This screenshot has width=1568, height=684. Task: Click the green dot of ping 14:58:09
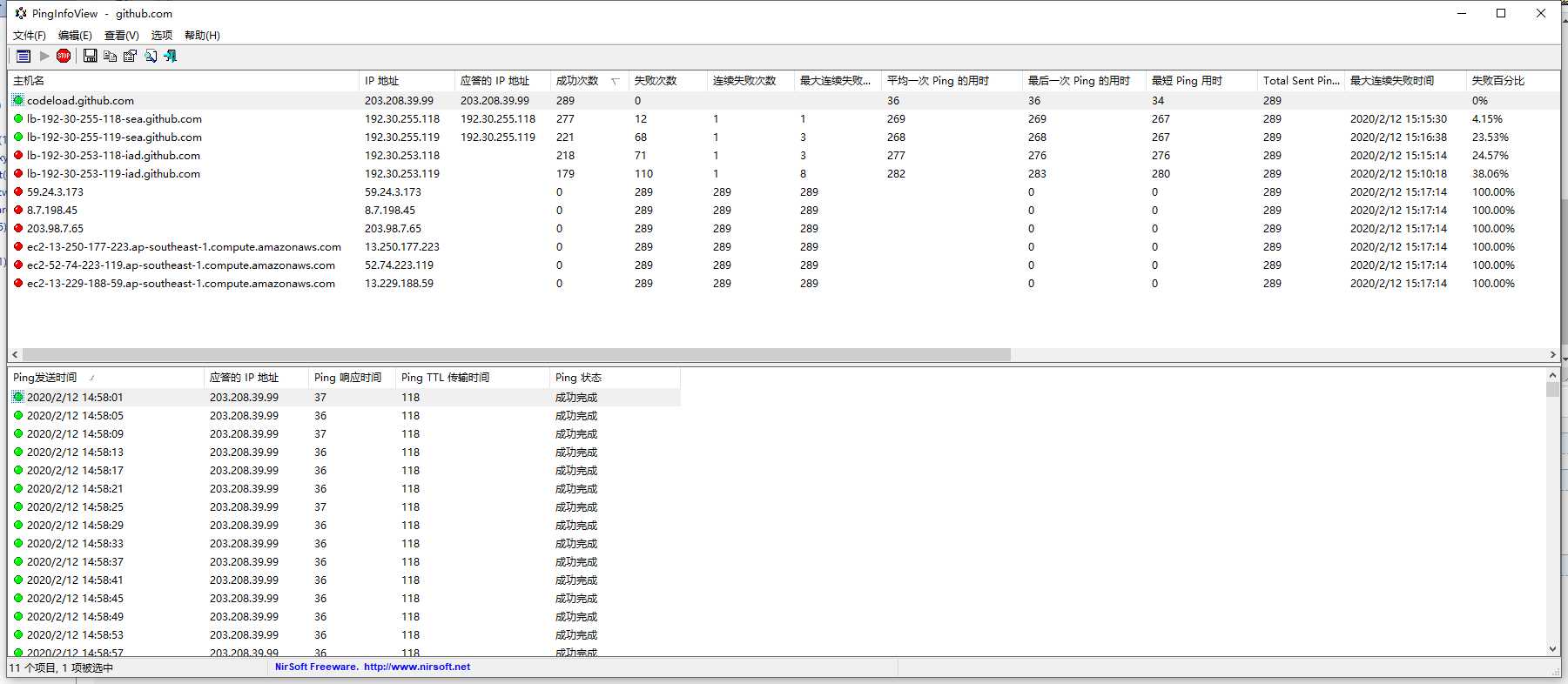tap(18, 433)
